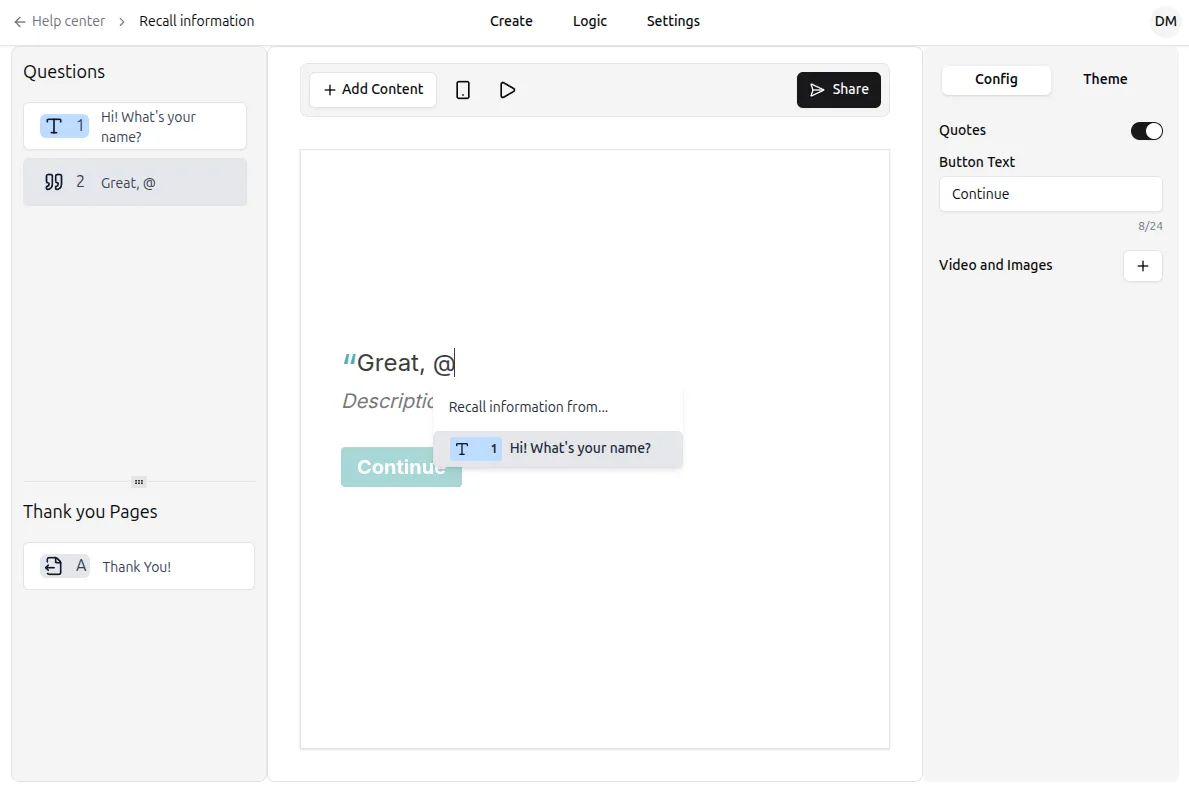Open the Create menu
The image size is (1189, 791).
point(511,21)
